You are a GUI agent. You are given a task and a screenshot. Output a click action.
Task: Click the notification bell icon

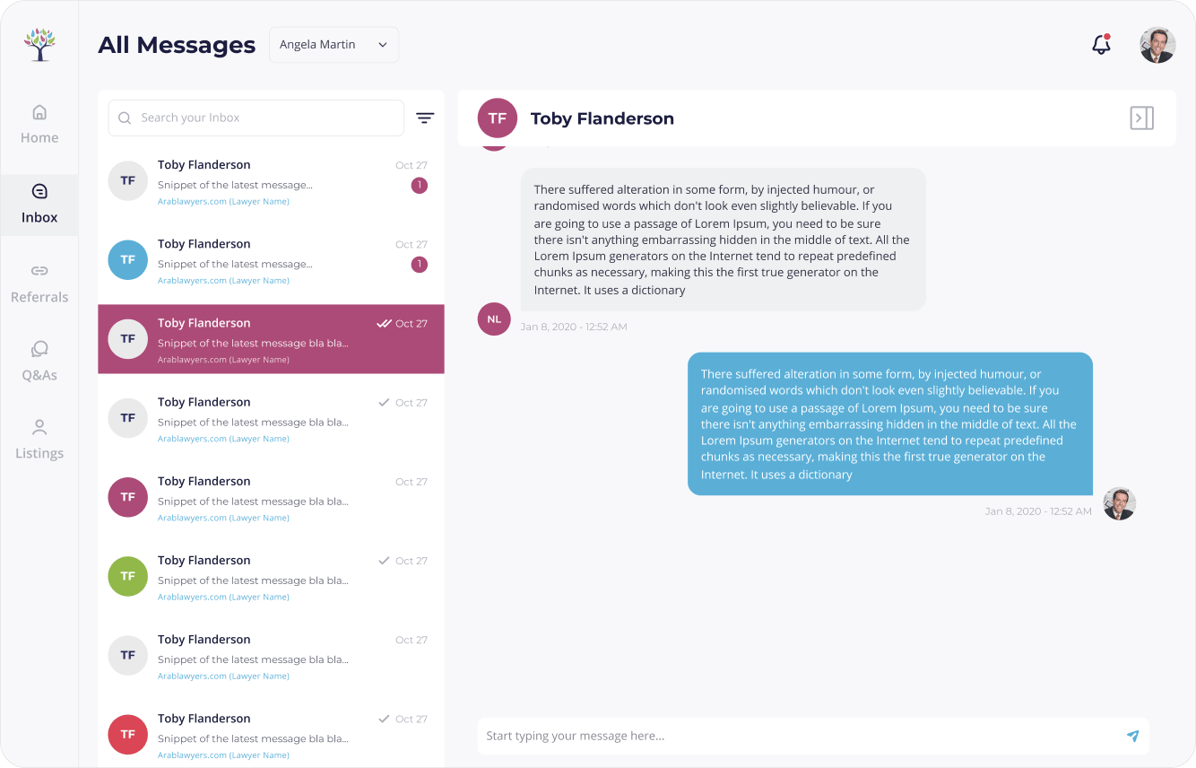(1101, 44)
